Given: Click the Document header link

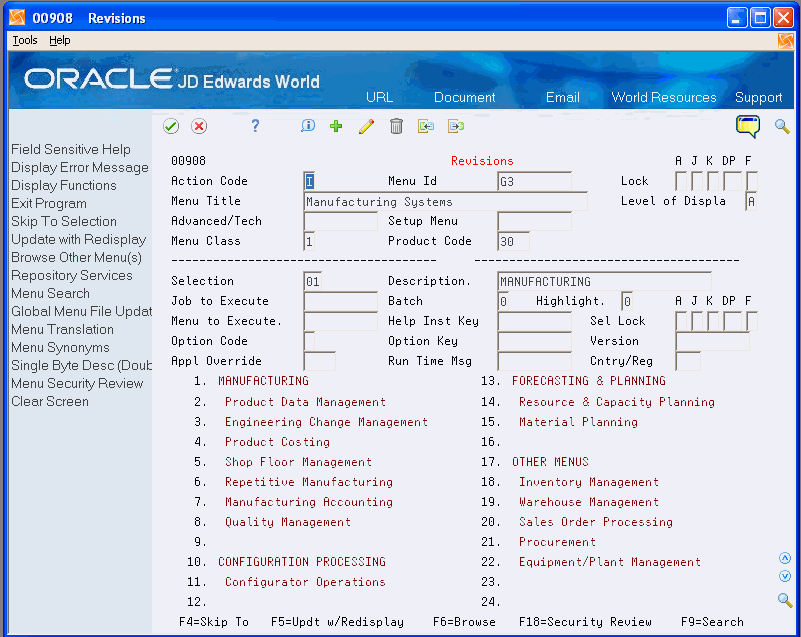Looking at the screenshot, I should click(464, 98).
